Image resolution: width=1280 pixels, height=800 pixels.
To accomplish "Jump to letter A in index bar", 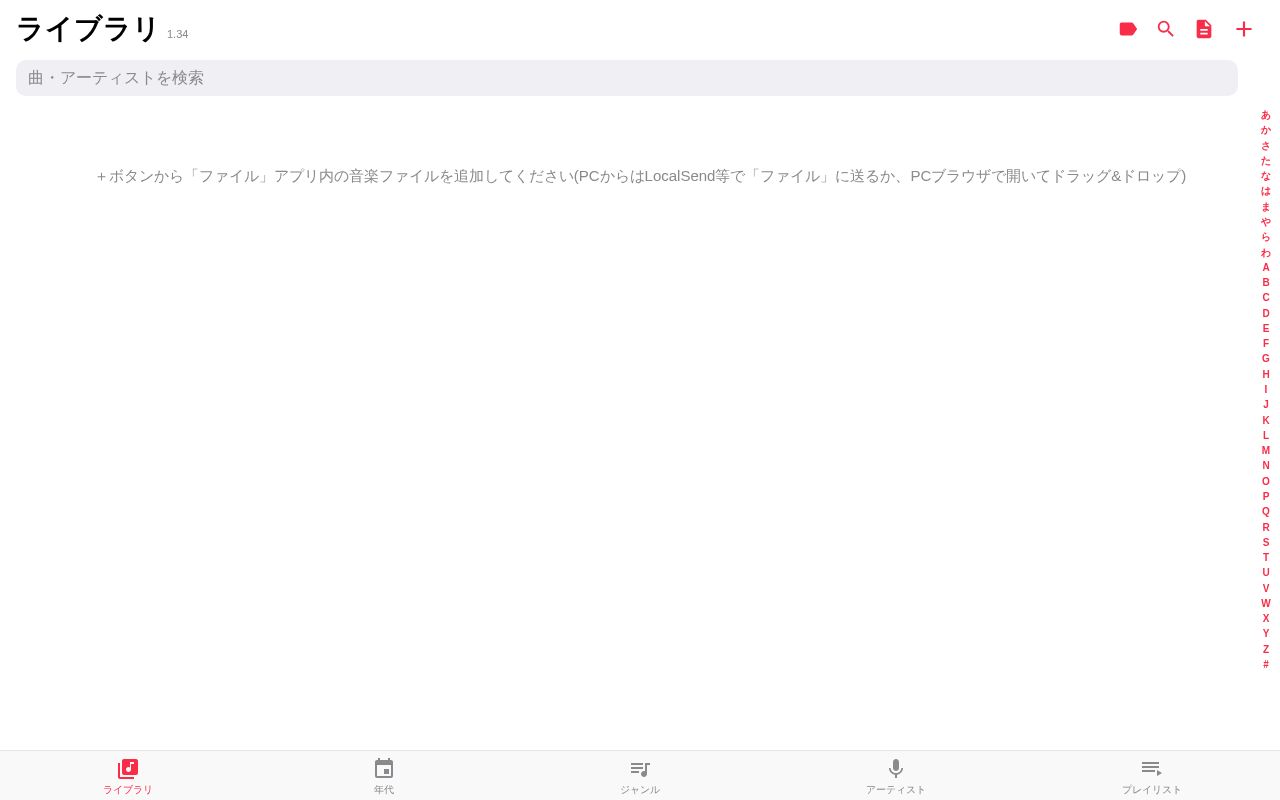I will pos(1266,268).
